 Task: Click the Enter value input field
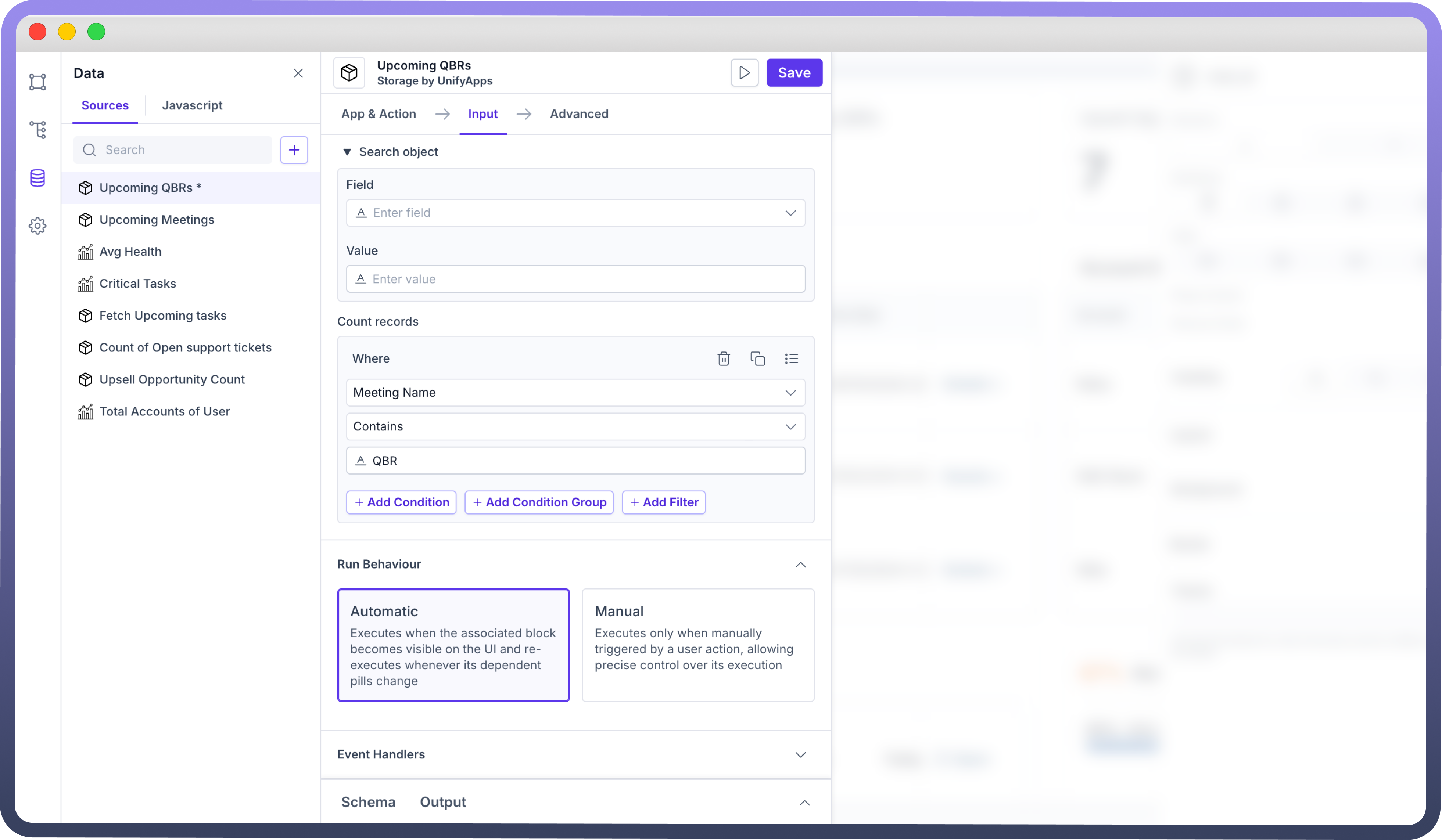(x=575, y=279)
